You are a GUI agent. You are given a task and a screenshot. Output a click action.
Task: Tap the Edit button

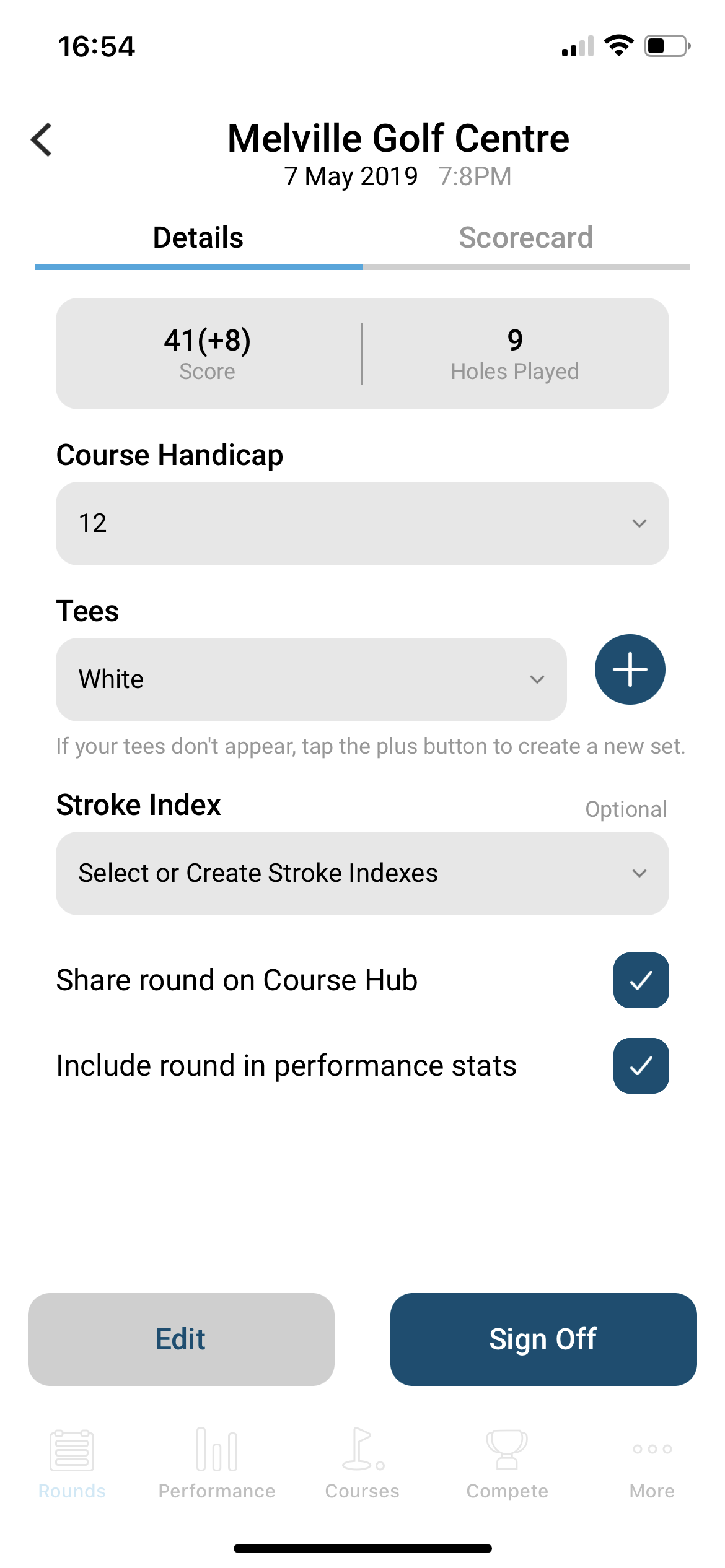[x=181, y=1339]
